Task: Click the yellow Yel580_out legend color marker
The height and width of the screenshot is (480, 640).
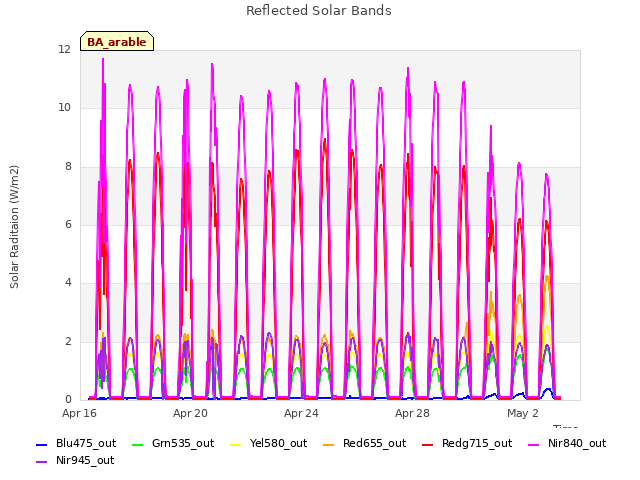Action: pyautogui.click(x=236, y=444)
